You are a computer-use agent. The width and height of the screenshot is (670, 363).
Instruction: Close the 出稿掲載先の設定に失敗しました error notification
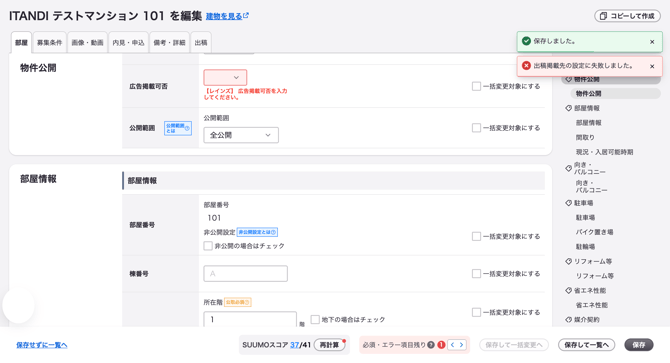coord(652,66)
